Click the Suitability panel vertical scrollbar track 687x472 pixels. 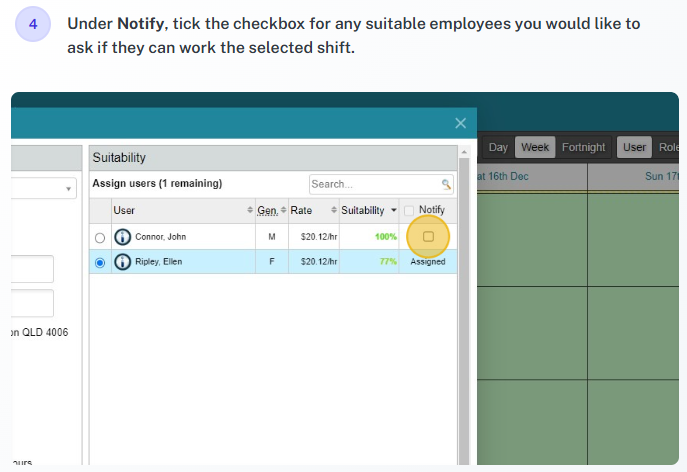pos(464,311)
